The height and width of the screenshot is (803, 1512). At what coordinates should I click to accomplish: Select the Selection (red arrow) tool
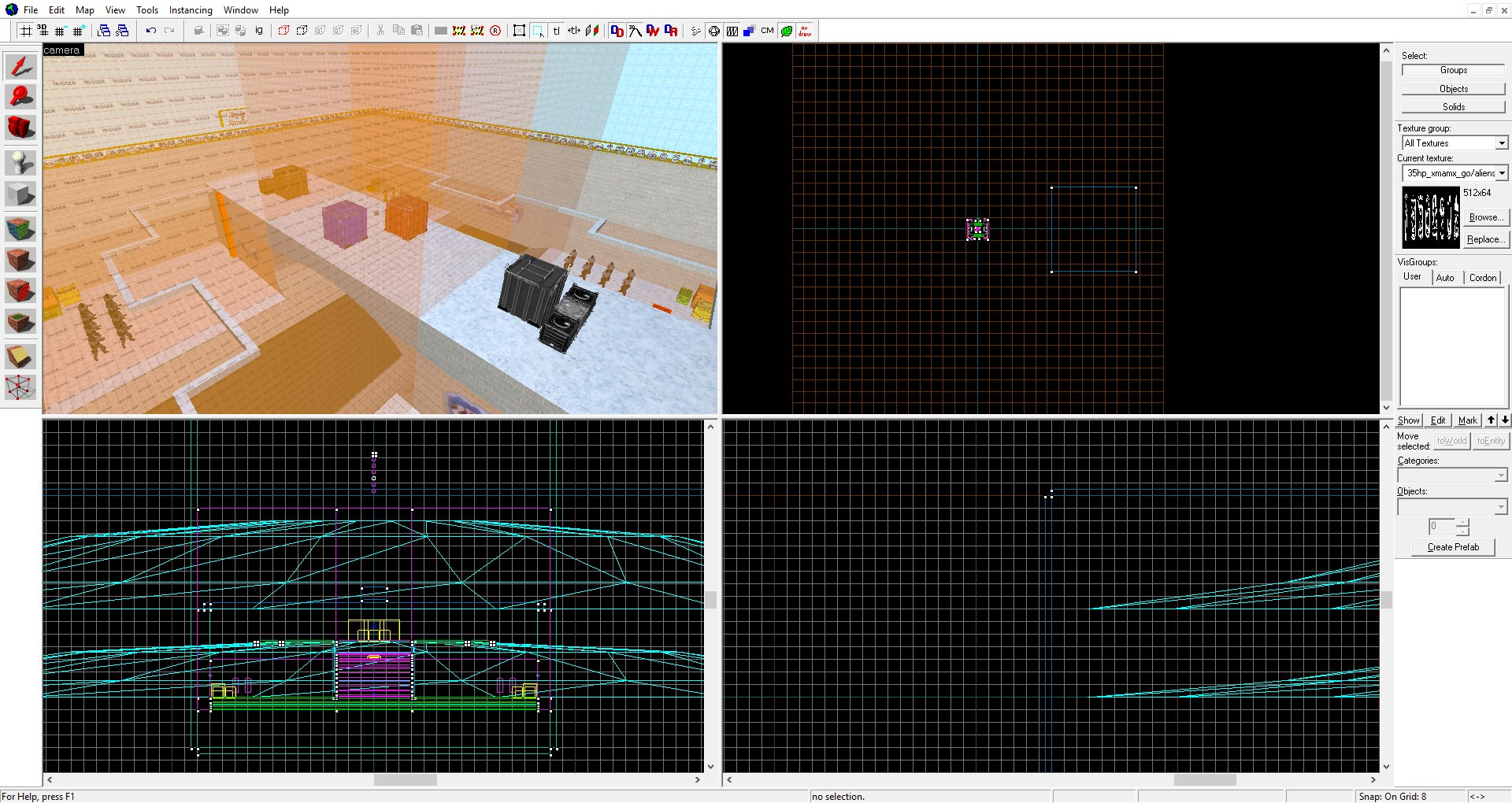(x=20, y=66)
